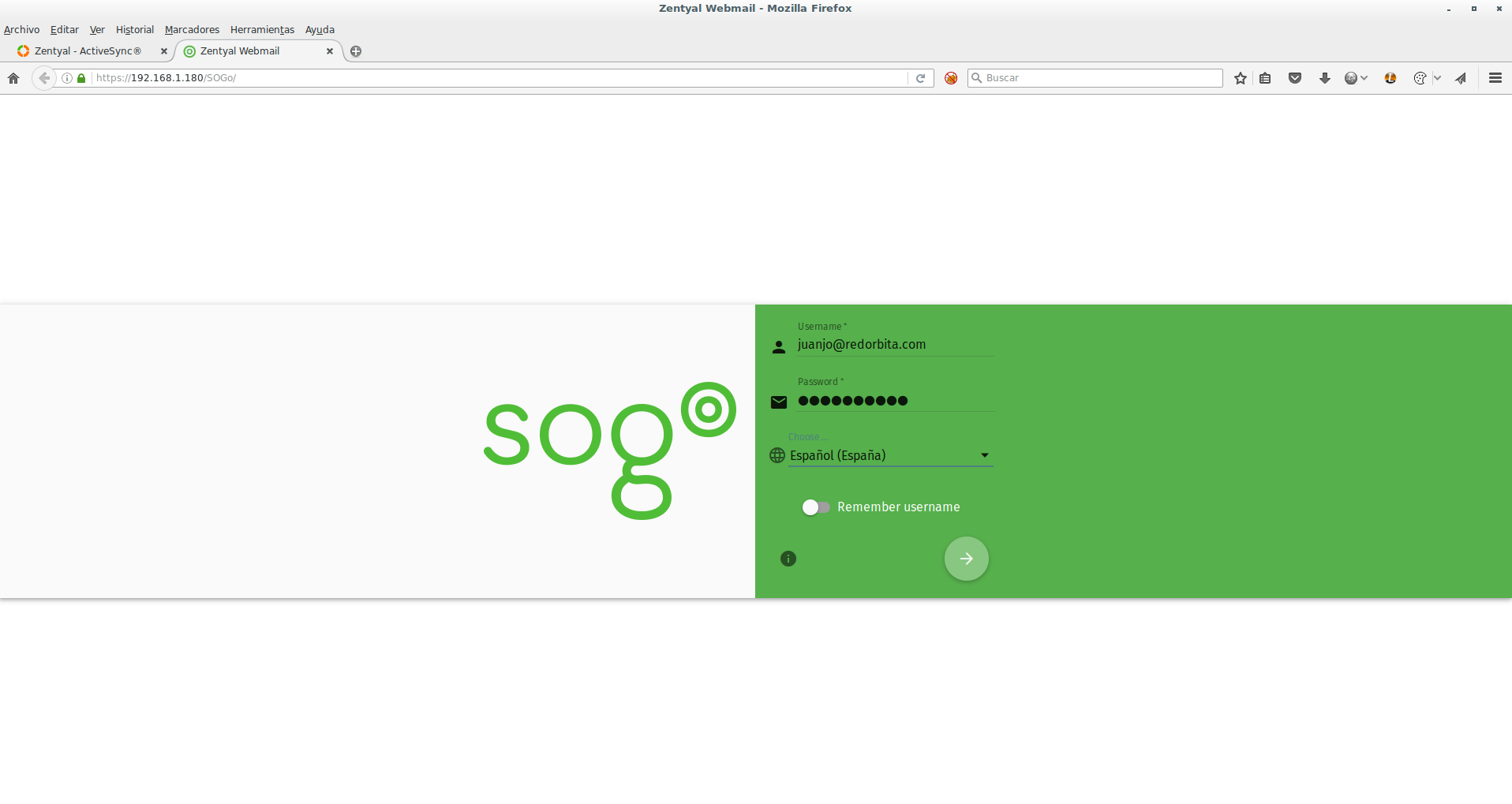Show bookmarks list icon

[x=1265, y=78]
